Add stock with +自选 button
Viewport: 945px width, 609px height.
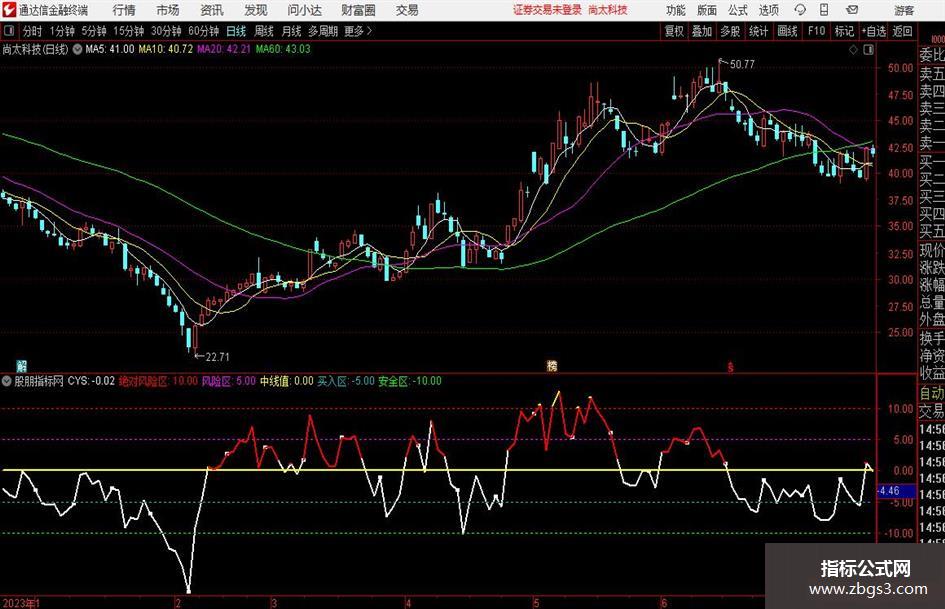873,31
